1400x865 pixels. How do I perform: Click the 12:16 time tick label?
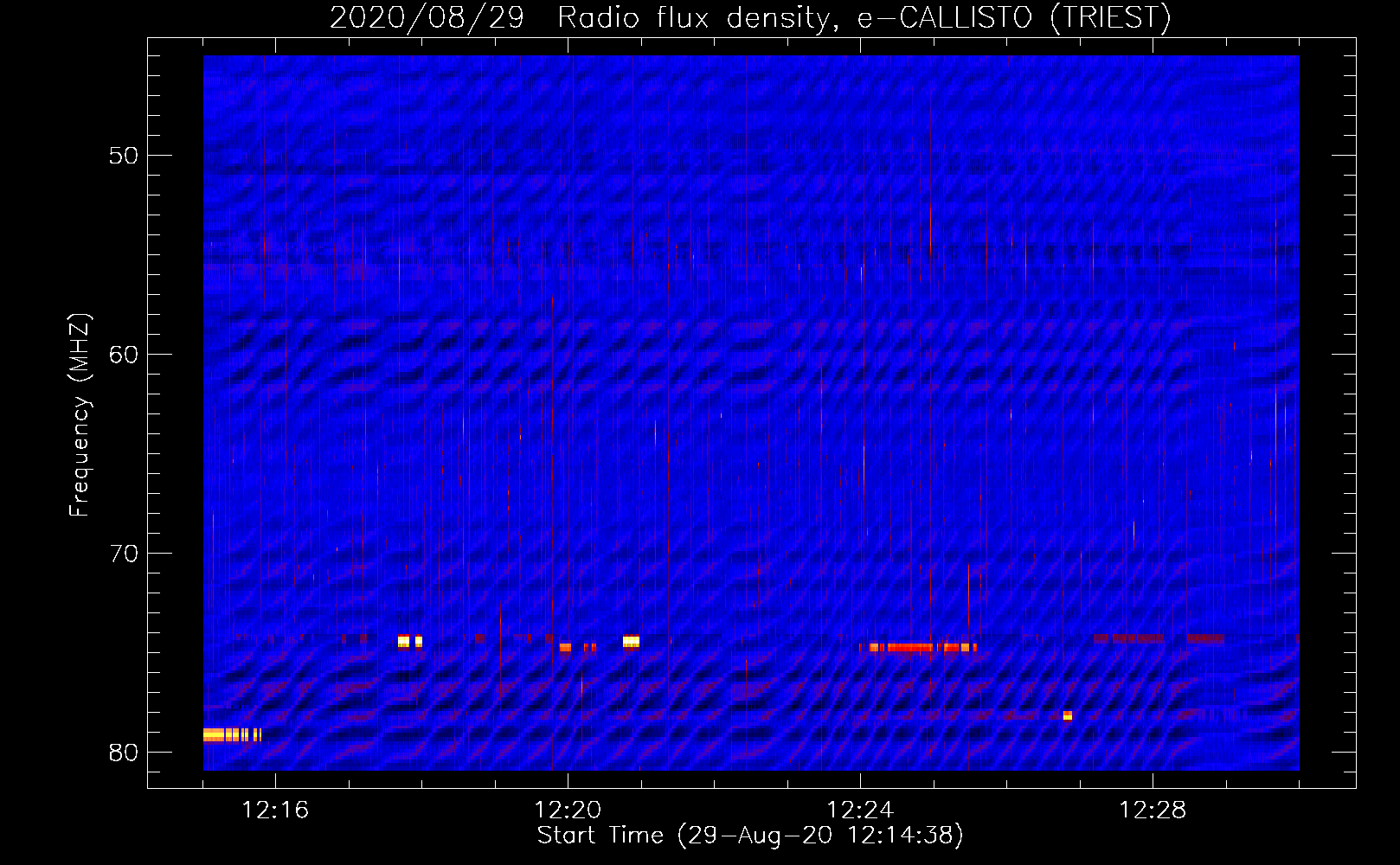[275, 811]
